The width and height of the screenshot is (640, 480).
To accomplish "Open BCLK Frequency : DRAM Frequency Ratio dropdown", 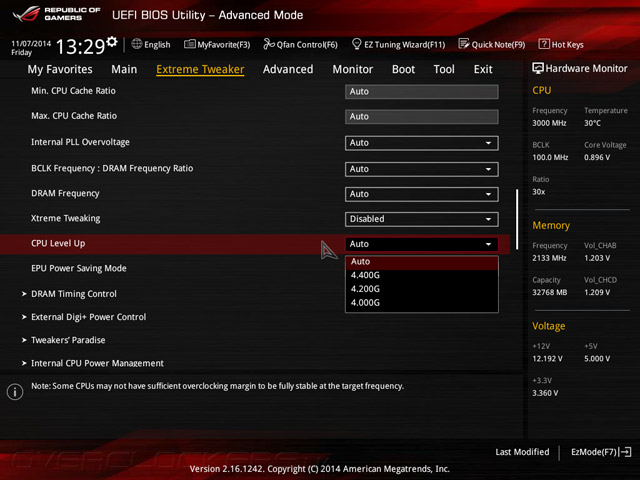I will pos(422,169).
